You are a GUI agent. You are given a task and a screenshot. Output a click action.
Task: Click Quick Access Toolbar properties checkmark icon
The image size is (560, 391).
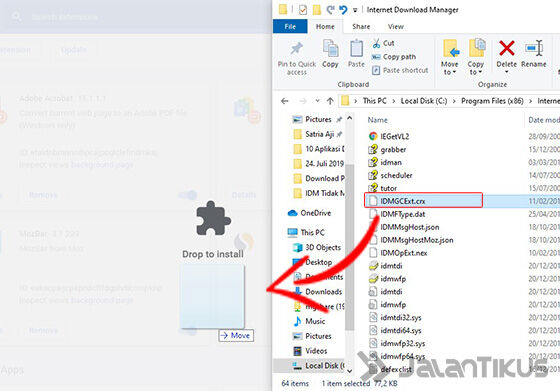[x=302, y=10]
